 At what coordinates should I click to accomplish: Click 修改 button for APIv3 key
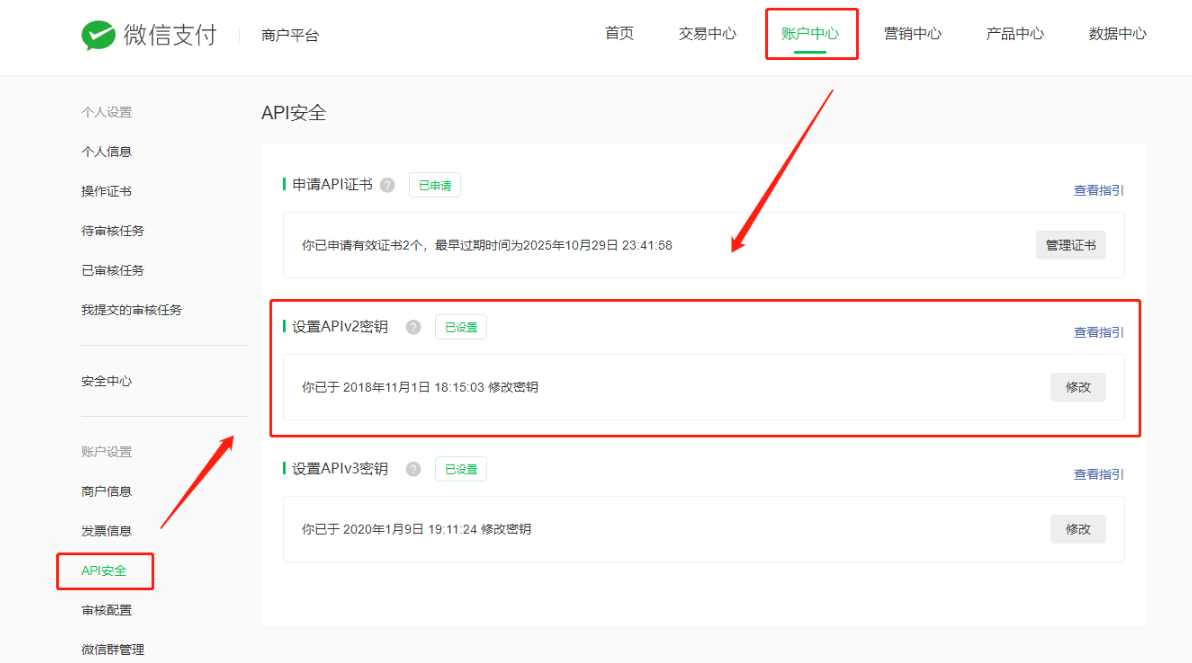pyautogui.click(x=1078, y=529)
